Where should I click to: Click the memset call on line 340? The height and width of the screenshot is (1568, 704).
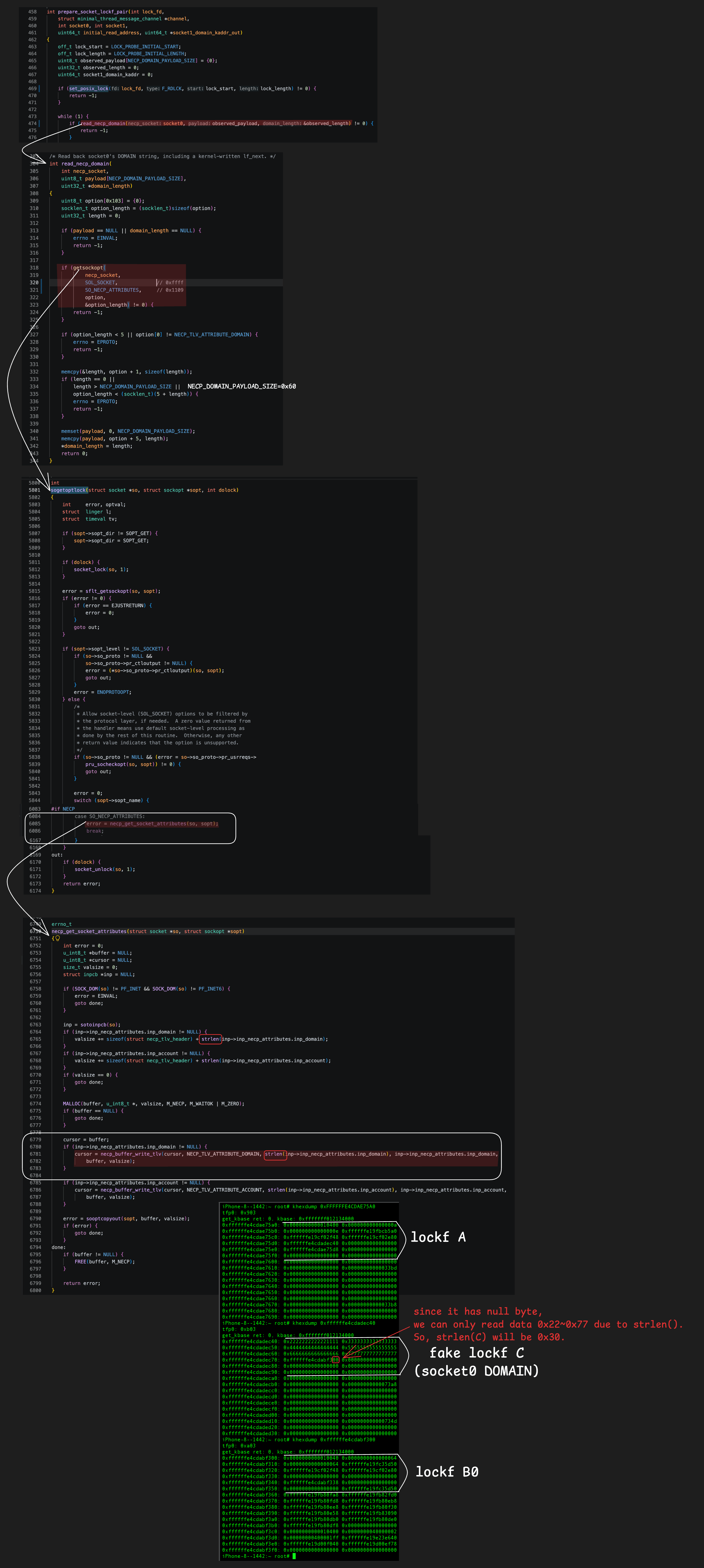pyautogui.click(x=70, y=431)
